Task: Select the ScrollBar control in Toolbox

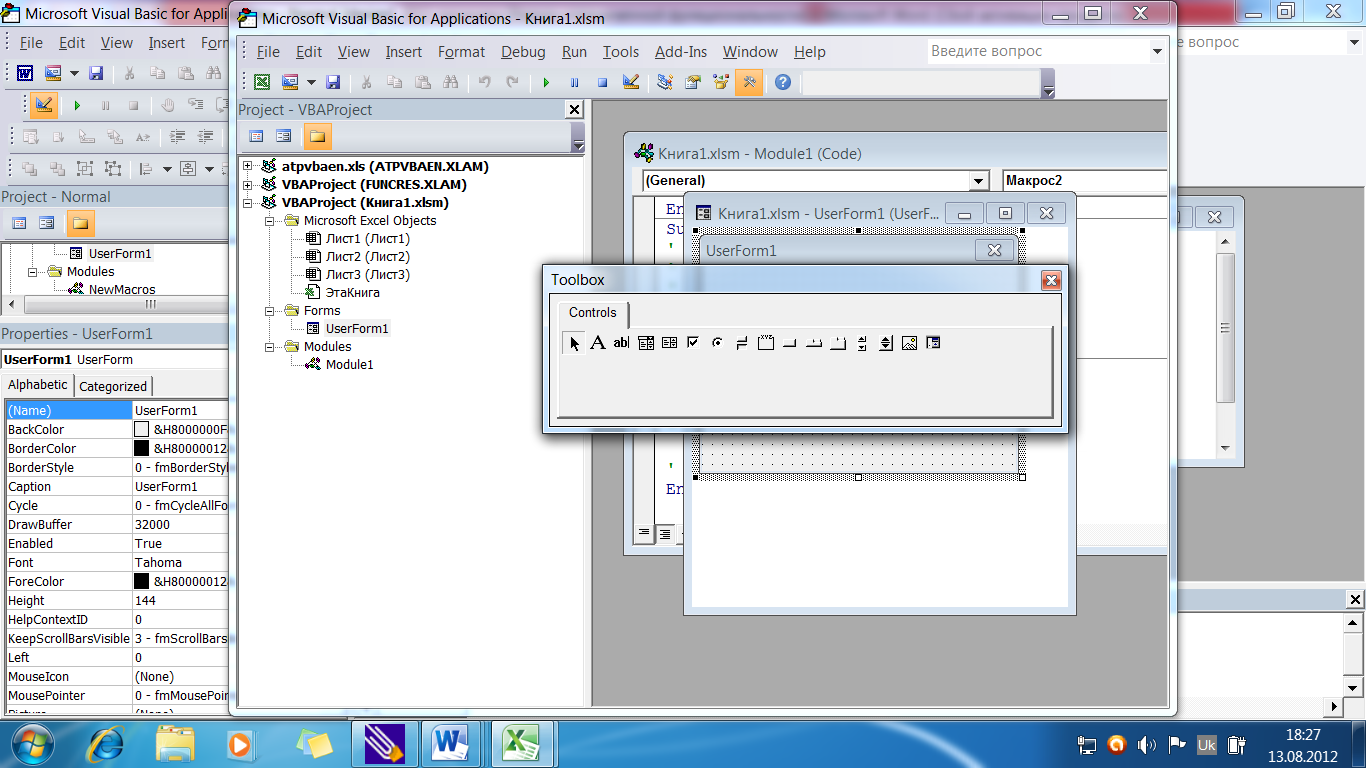Action: [862, 343]
